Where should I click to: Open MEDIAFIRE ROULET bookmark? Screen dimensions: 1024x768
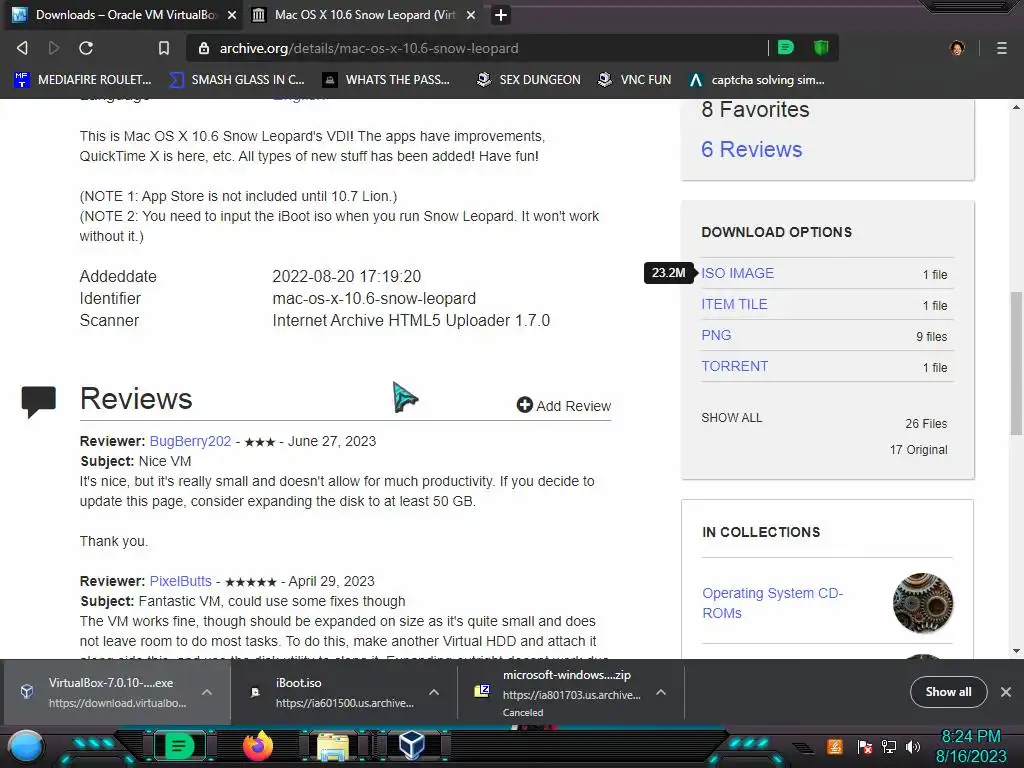pos(83,80)
